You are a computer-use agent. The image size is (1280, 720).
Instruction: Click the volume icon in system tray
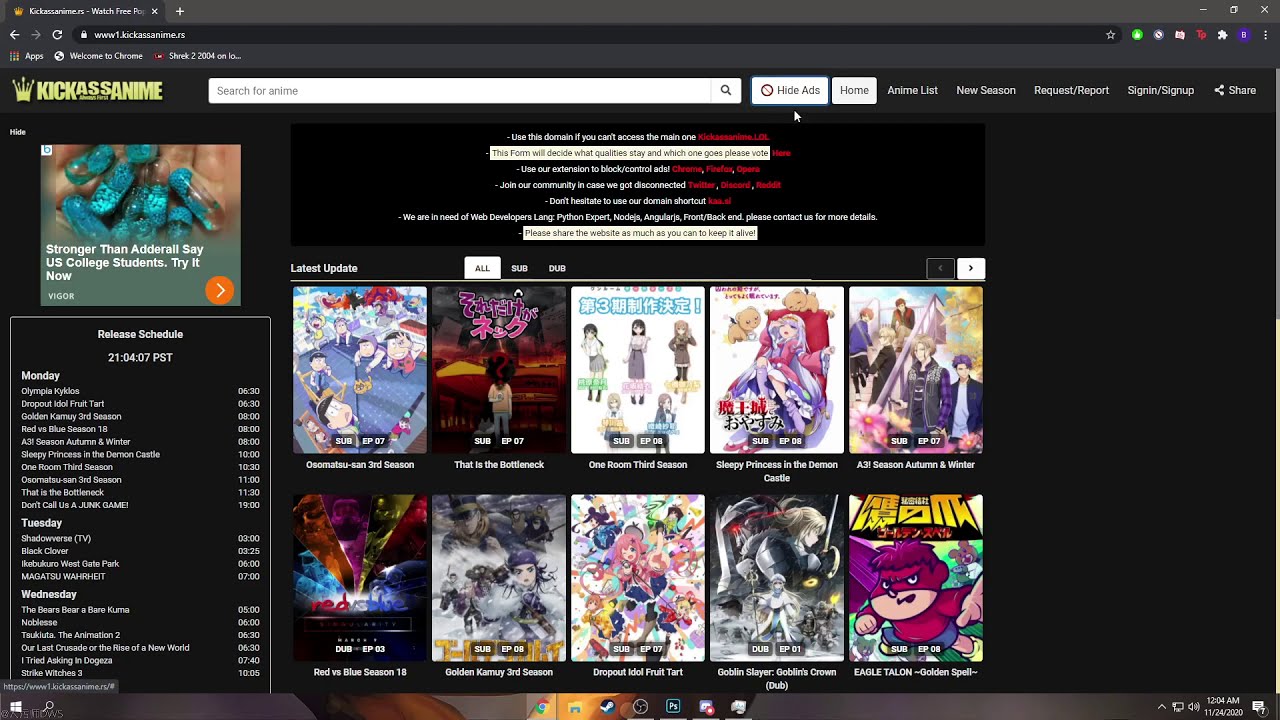[1193, 707]
